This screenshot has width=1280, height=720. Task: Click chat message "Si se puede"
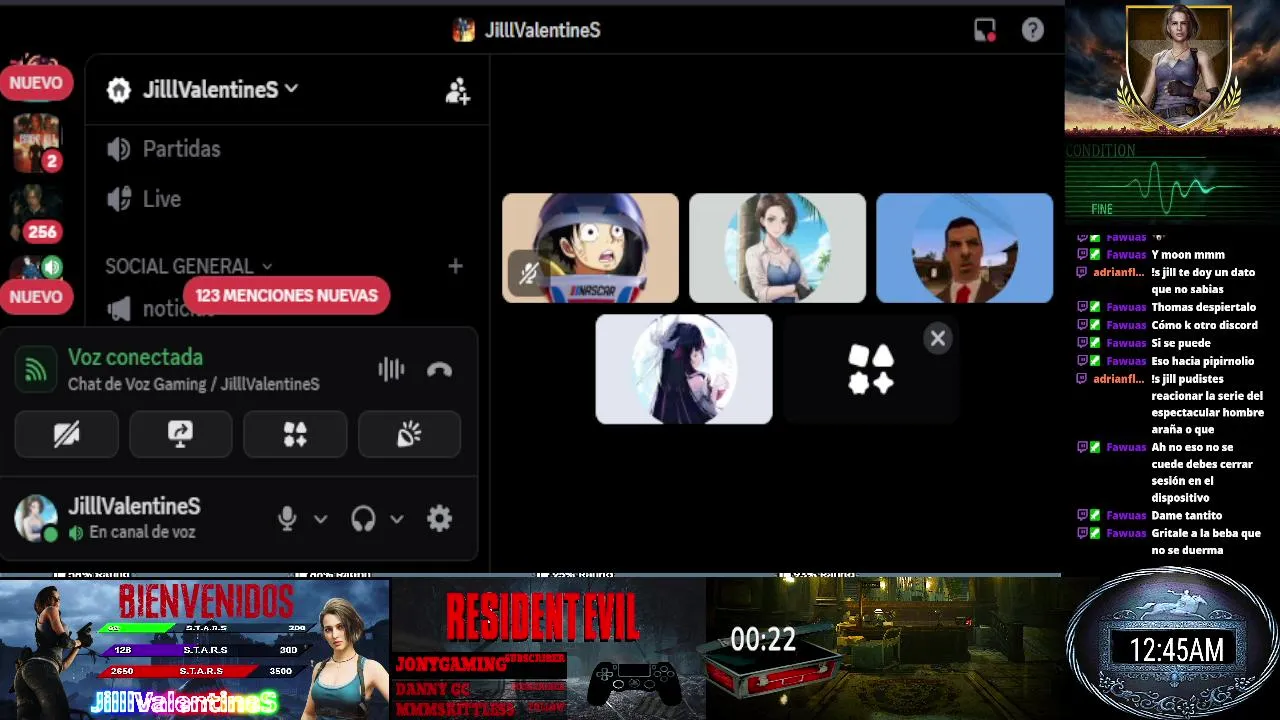pyautogui.click(x=1180, y=343)
